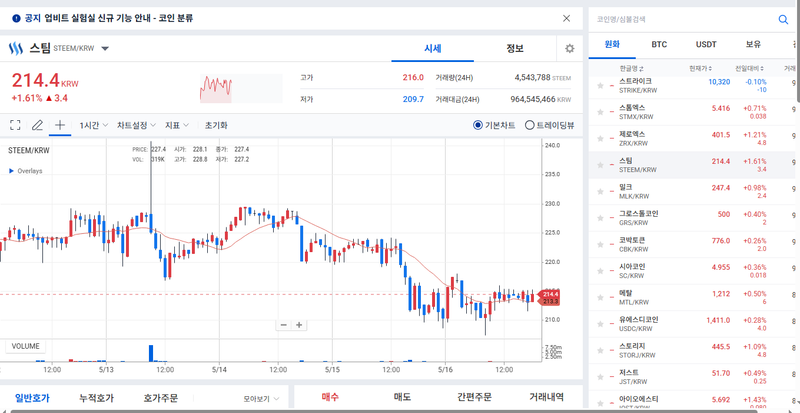Open the 호가주문 tab
800x413 pixels.
coord(161,398)
